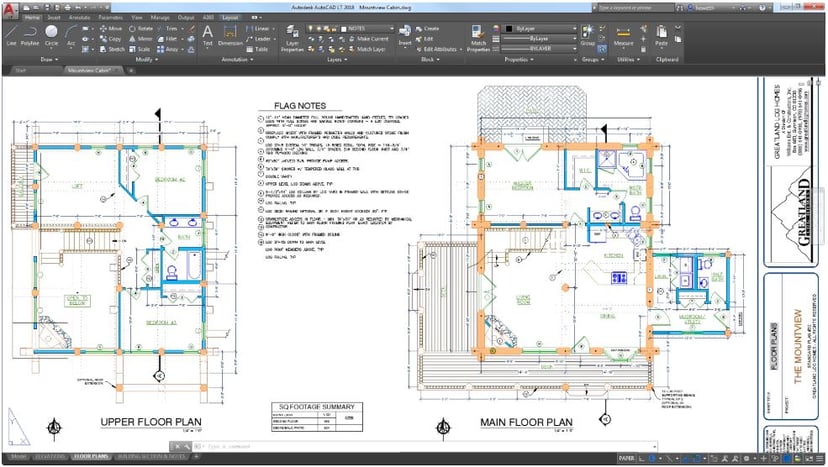Viewport: 828px width, 467px height.
Task: Select the Text annotation tool
Action: click(208, 35)
